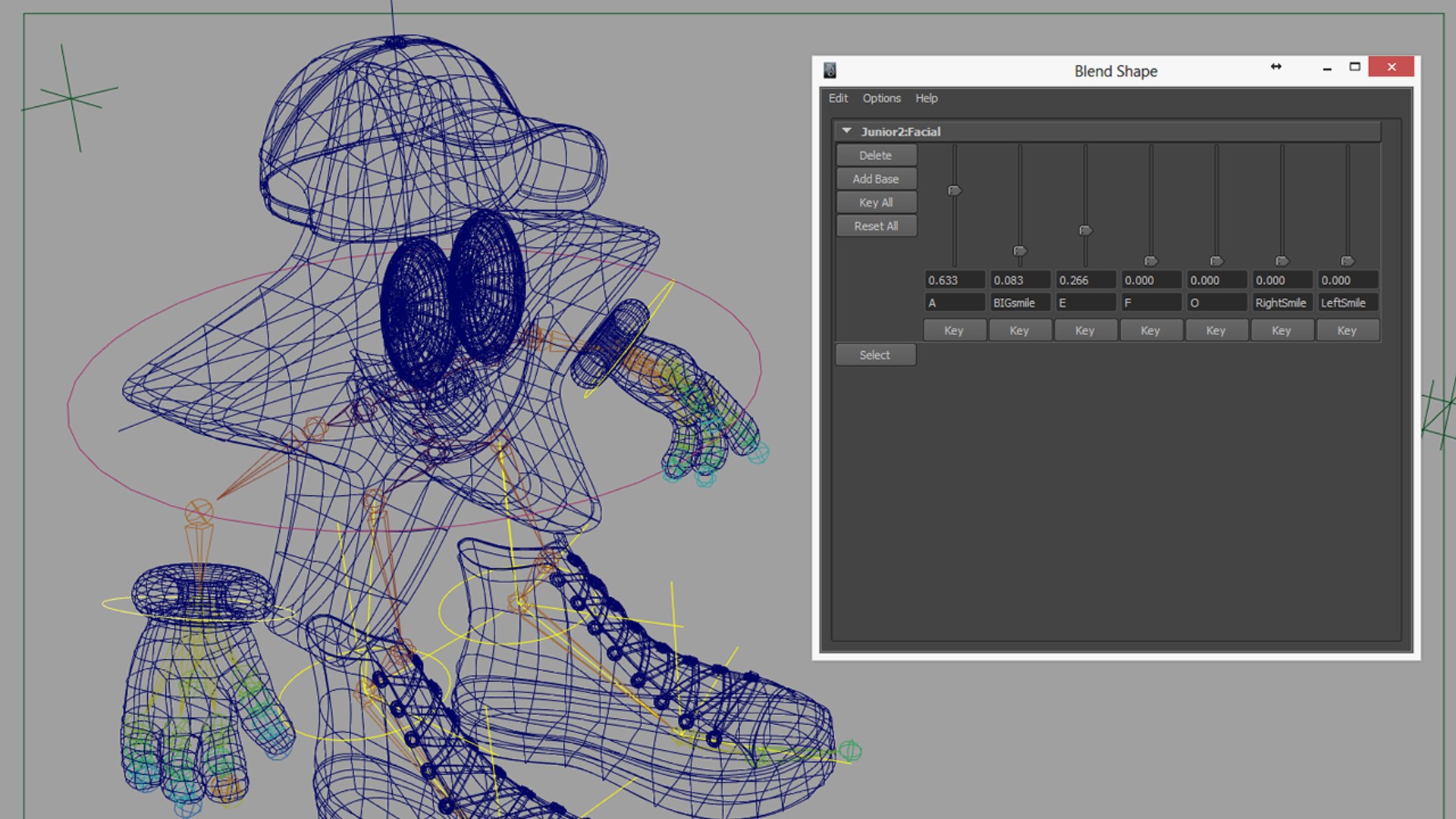
Task: Open the Edit menu
Action: tap(837, 98)
